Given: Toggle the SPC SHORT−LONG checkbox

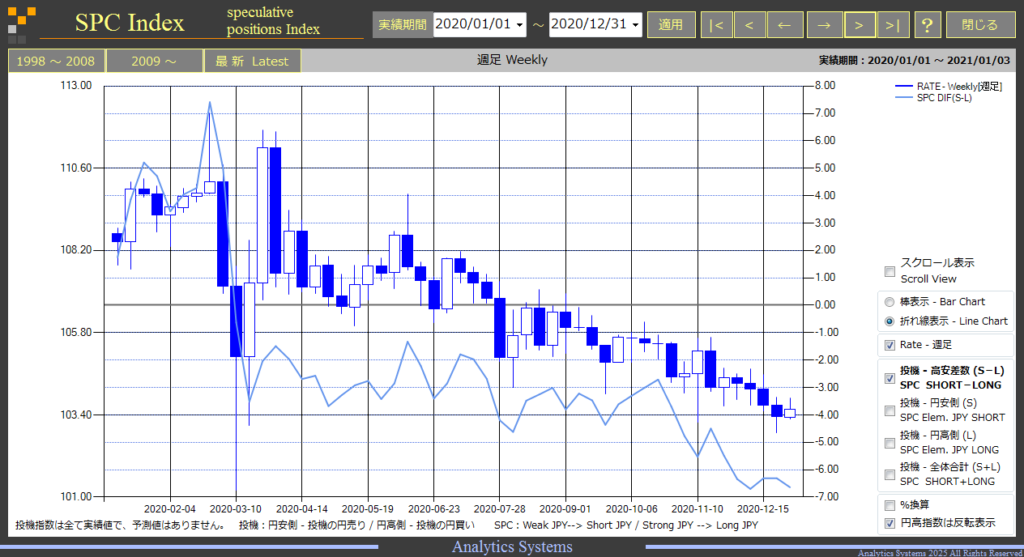Looking at the screenshot, I should pyautogui.click(x=889, y=378).
